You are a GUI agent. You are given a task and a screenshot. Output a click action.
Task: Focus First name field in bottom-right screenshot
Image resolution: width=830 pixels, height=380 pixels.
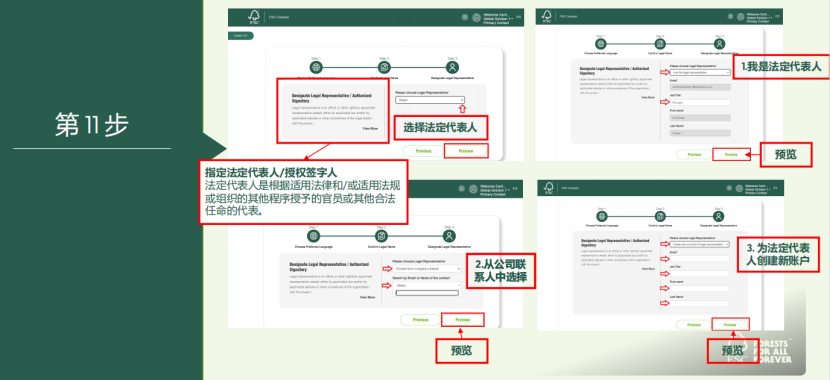coord(699,289)
